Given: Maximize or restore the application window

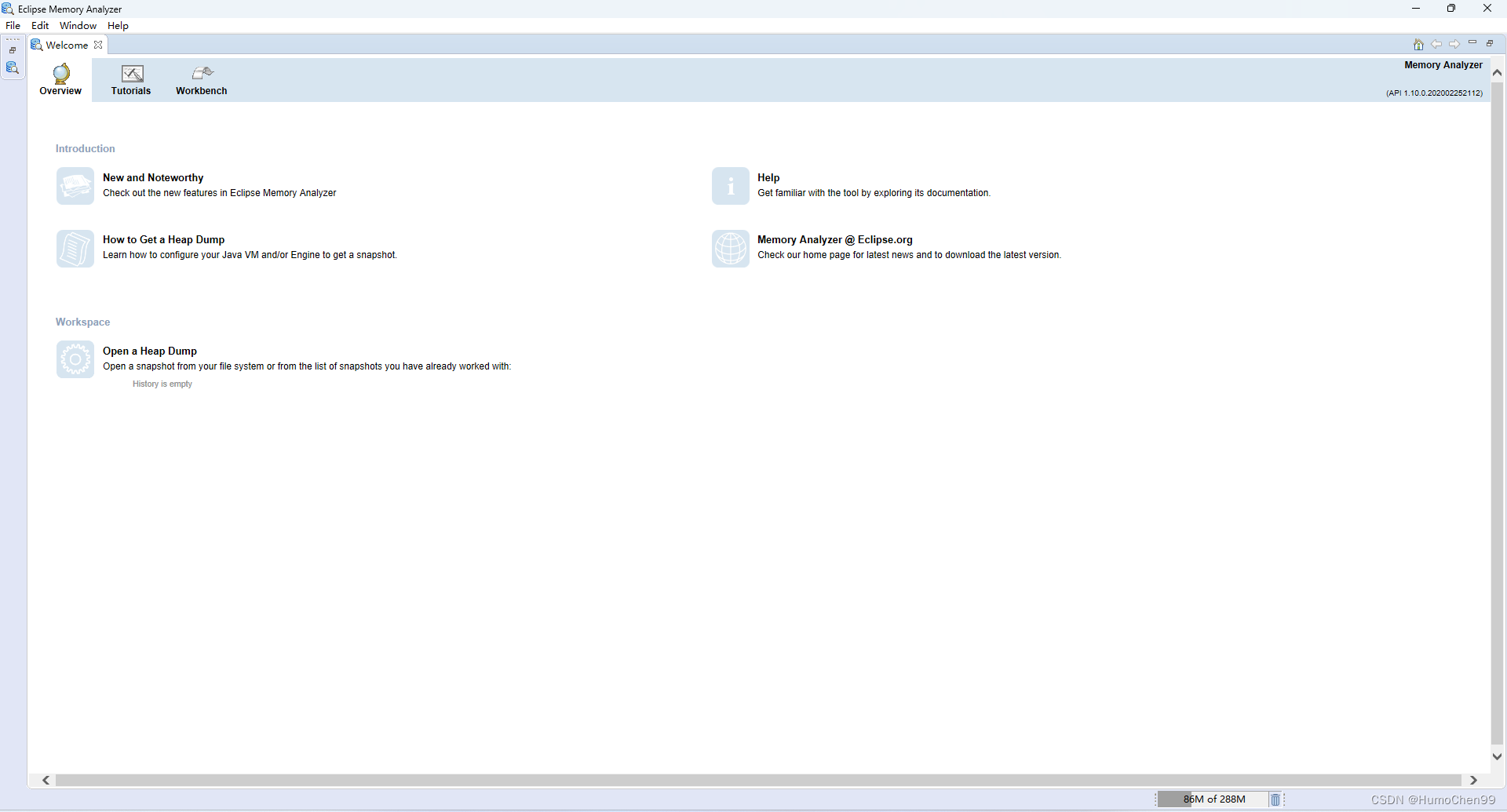Looking at the screenshot, I should click(x=1451, y=9).
